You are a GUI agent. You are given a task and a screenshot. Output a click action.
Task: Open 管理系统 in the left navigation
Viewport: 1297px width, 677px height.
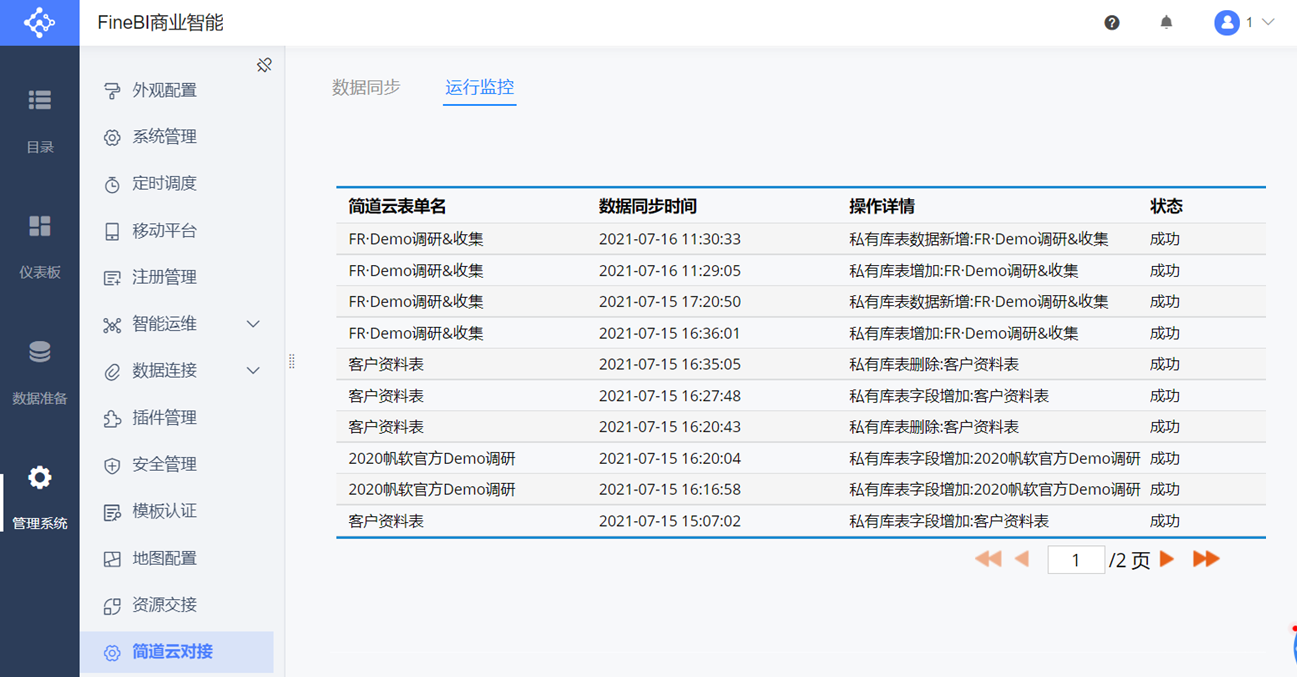[40, 498]
